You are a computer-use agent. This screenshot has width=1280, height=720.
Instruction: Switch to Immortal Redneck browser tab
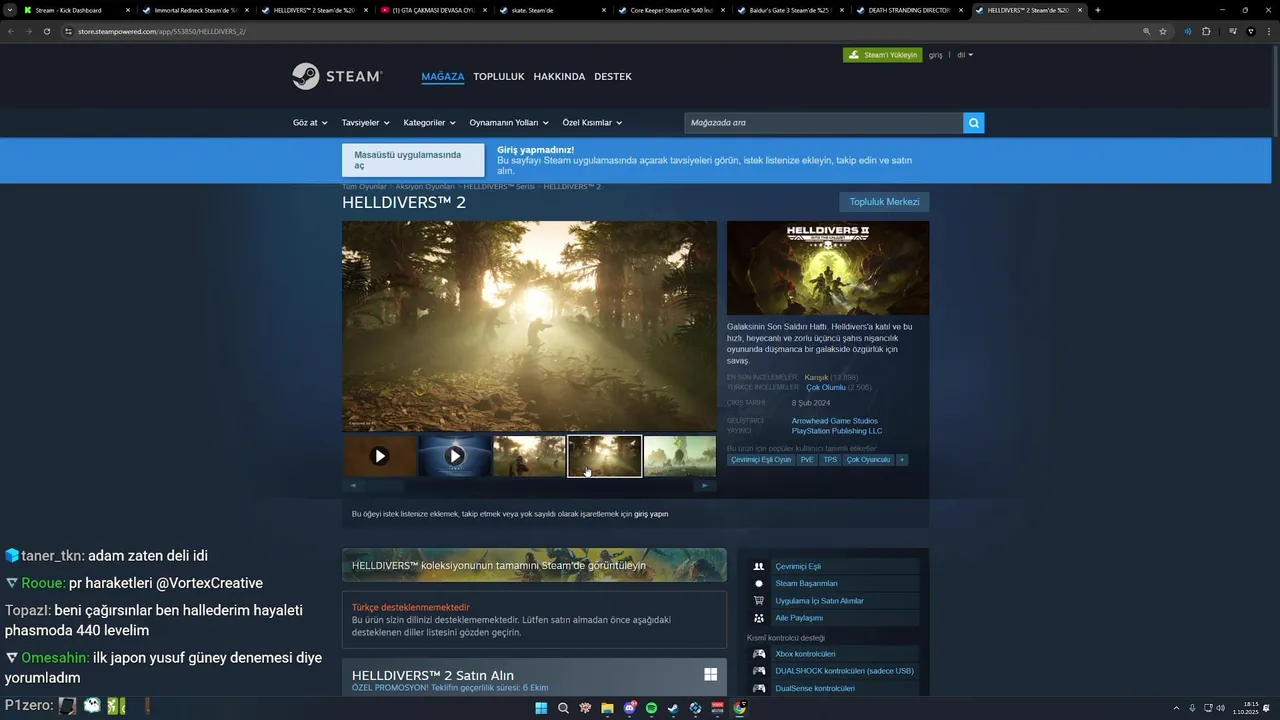coord(196,10)
